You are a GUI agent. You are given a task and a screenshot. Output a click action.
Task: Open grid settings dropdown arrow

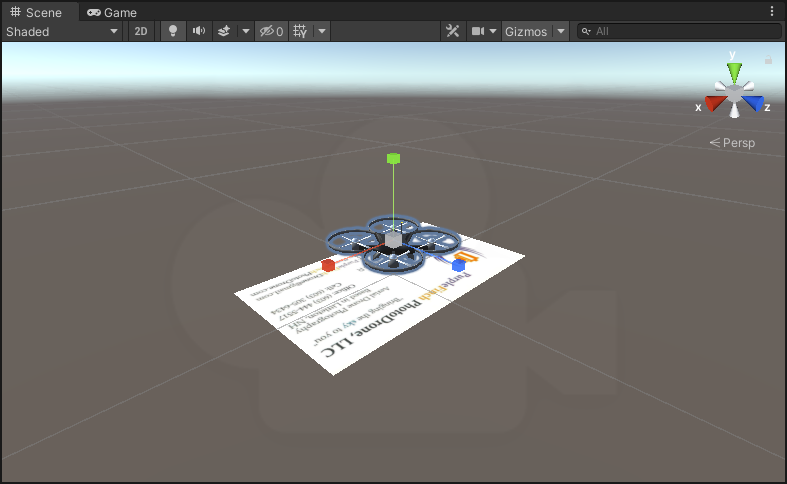322,32
